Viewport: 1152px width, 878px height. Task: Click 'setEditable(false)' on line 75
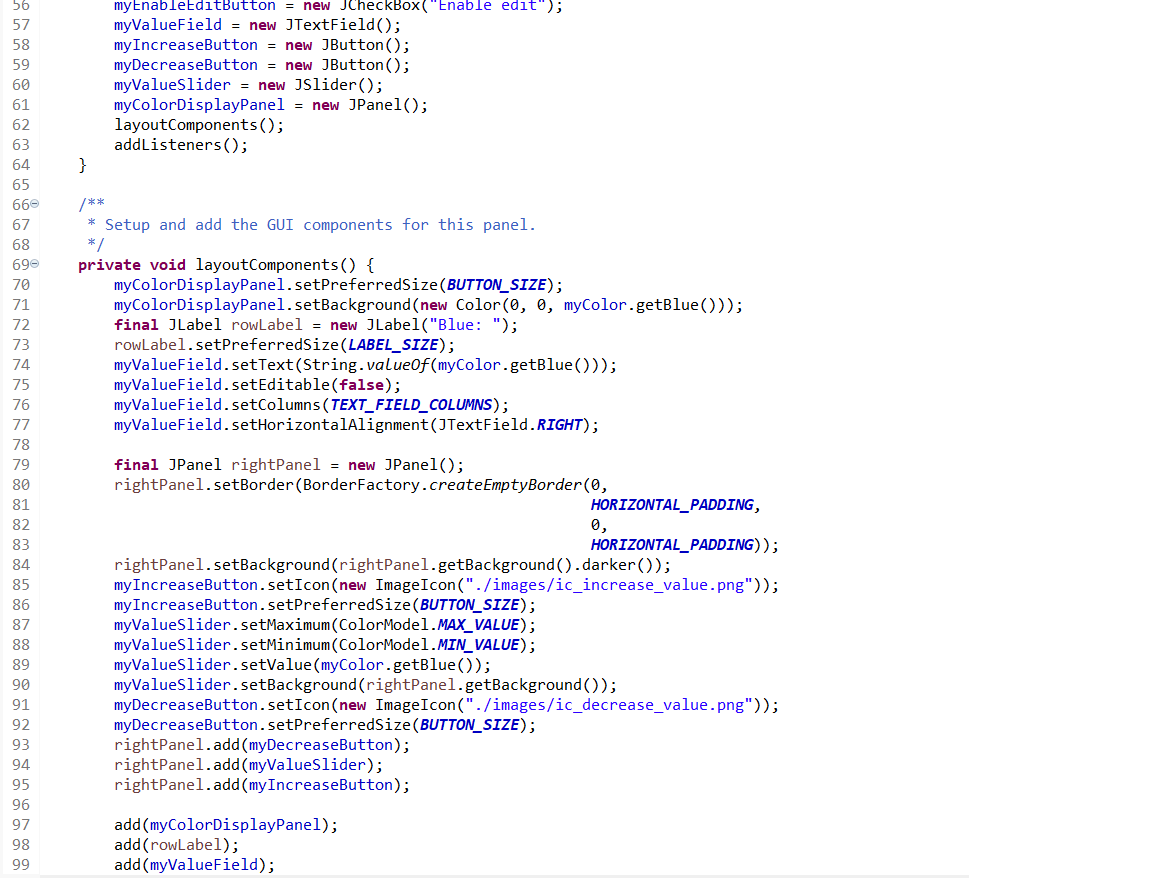tap(312, 385)
